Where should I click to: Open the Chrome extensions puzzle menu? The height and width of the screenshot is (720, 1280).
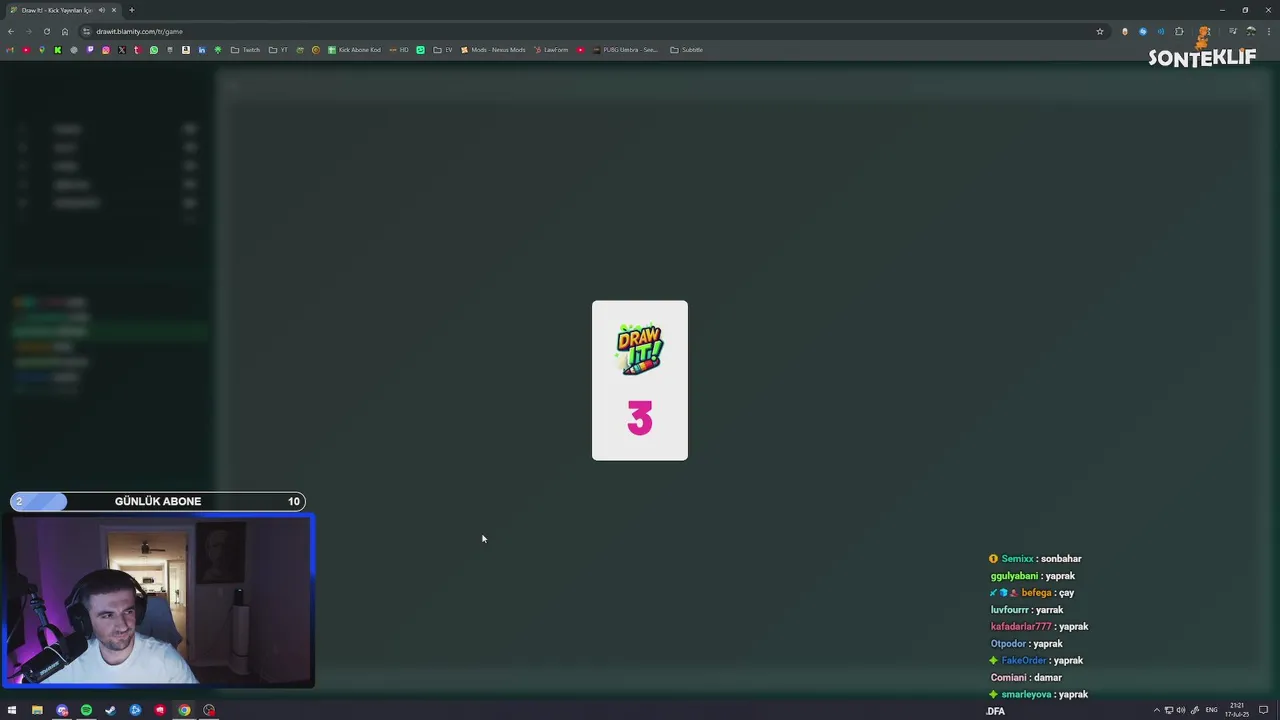pyautogui.click(x=1179, y=31)
